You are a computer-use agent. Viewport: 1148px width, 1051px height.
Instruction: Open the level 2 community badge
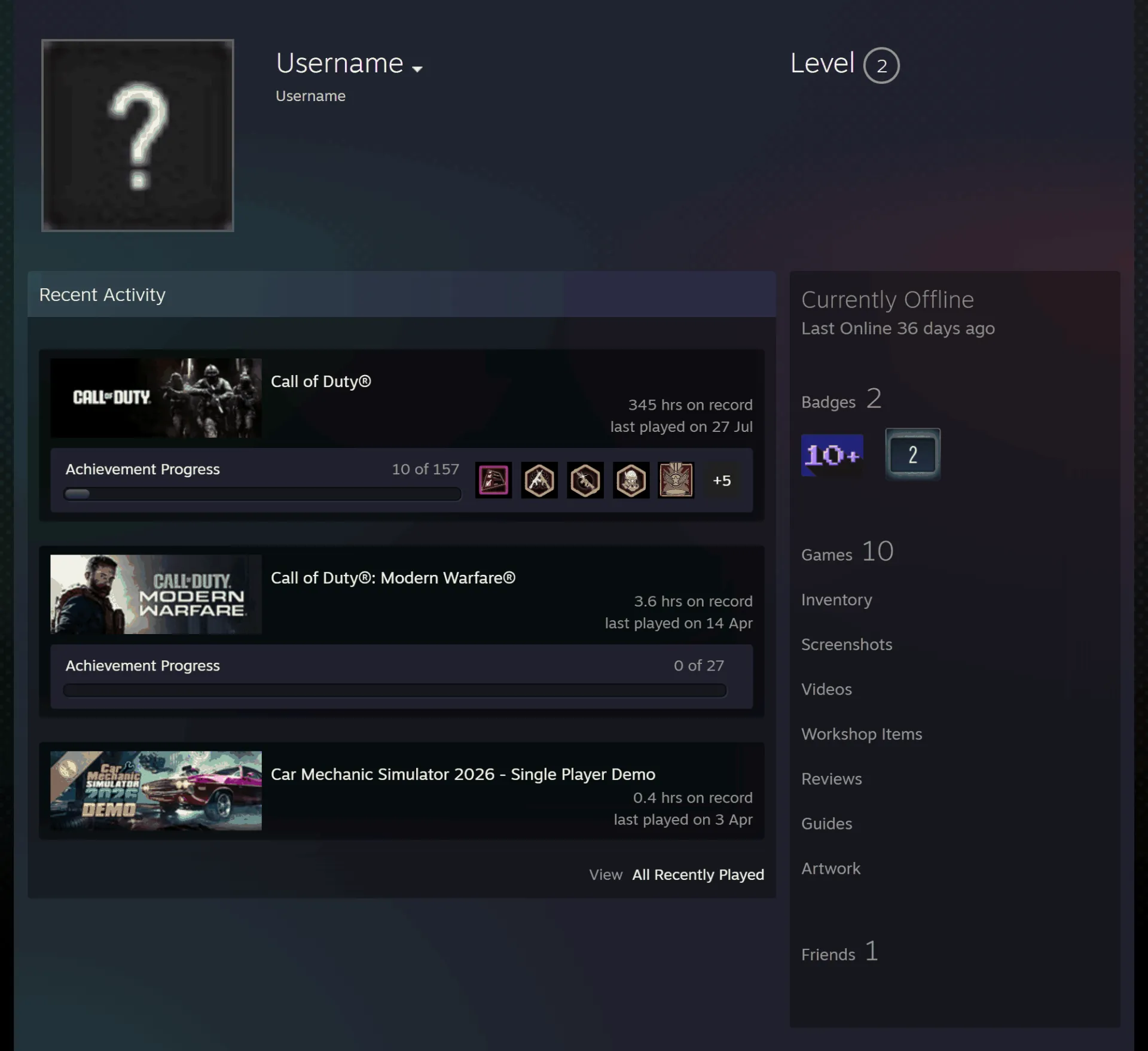click(x=912, y=455)
